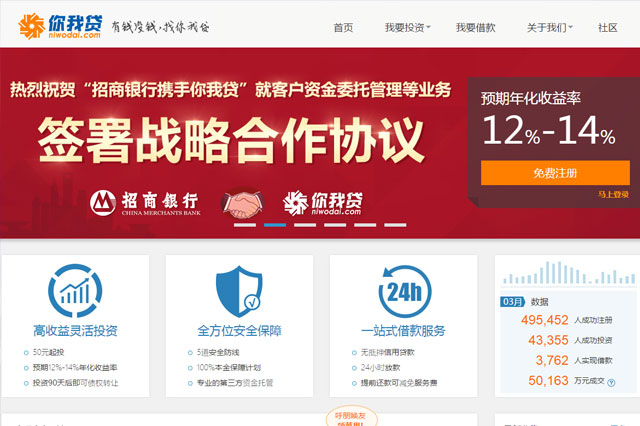The width and height of the screenshot is (640, 426).
Task: Click the blue security shield icon
Action: point(239,291)
